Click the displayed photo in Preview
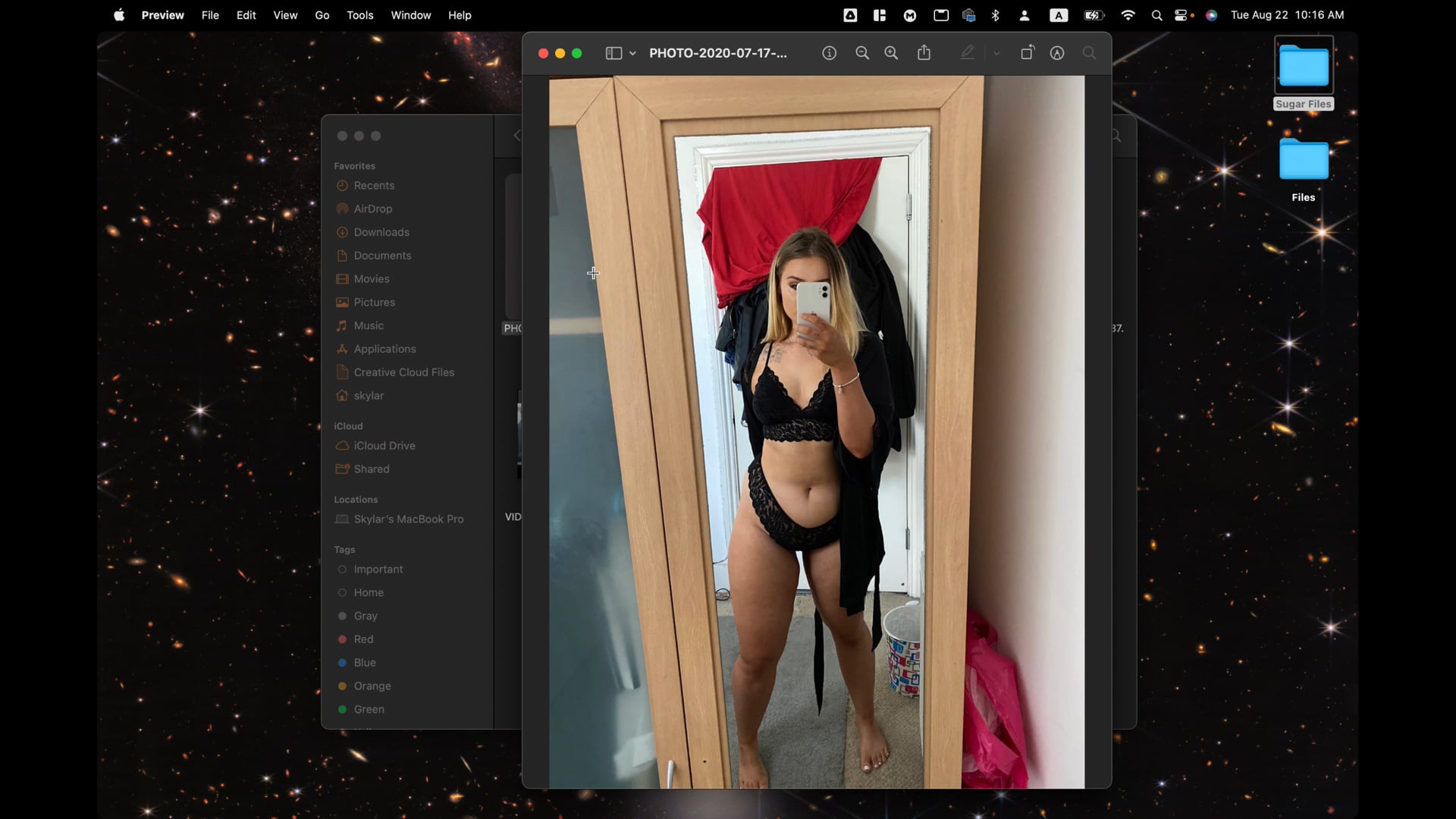 click(x=817, y=432)
